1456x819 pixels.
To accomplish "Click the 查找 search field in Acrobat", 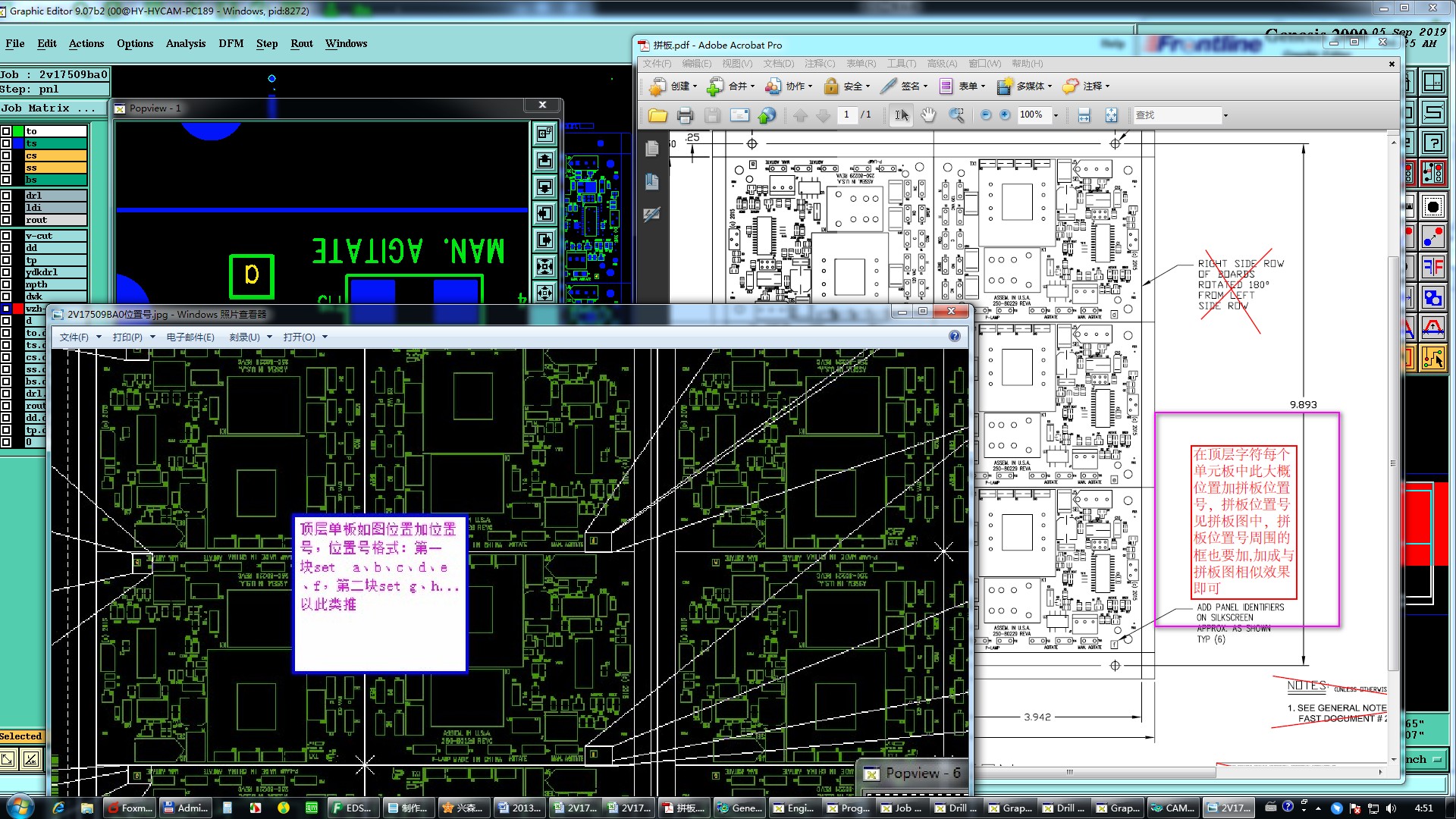I will pyautogui.click(x=1176, y=115).
